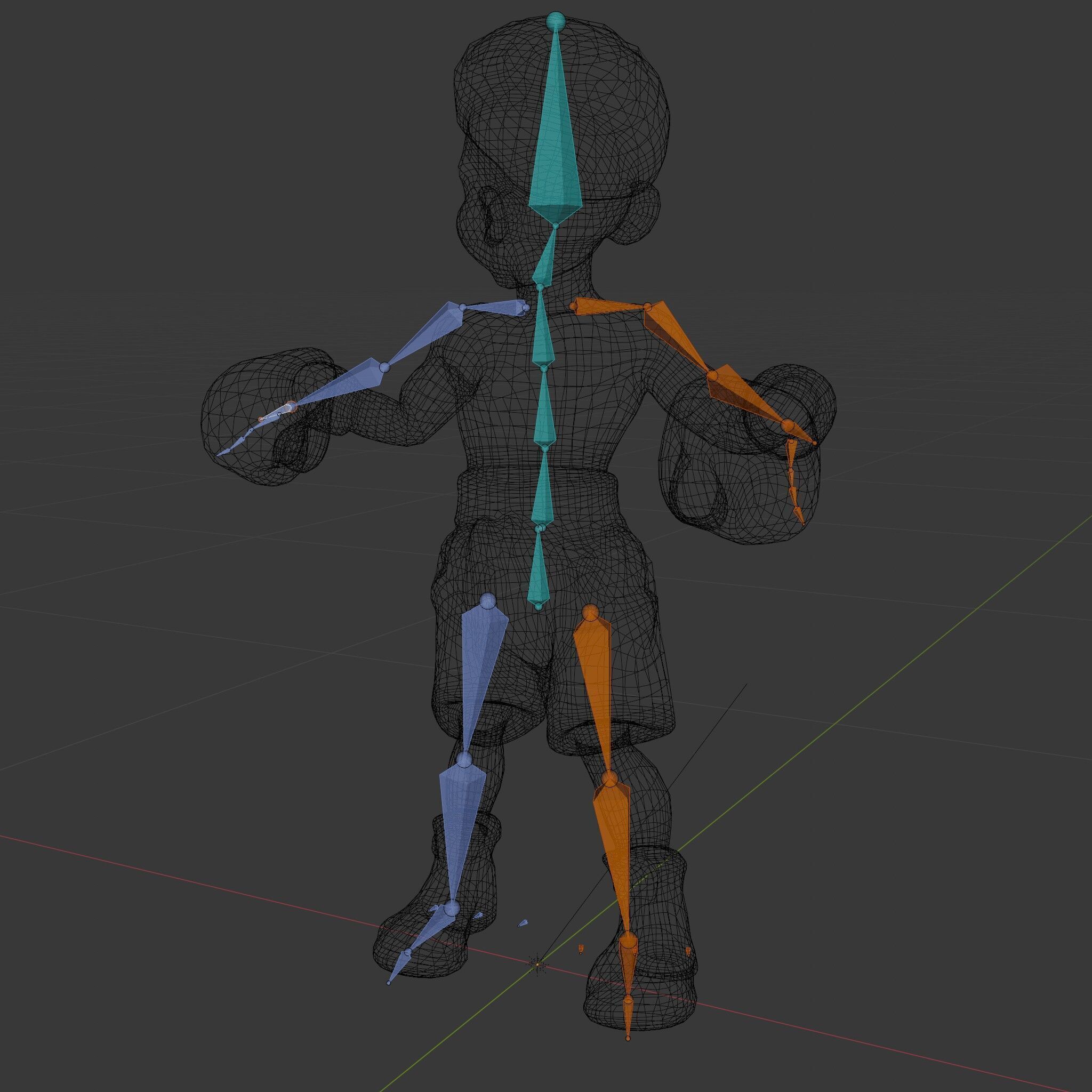This screenshot has height=1092, width=1092.
Task: Click the 3D cursor at the origin
Action: tap(538, 963)
